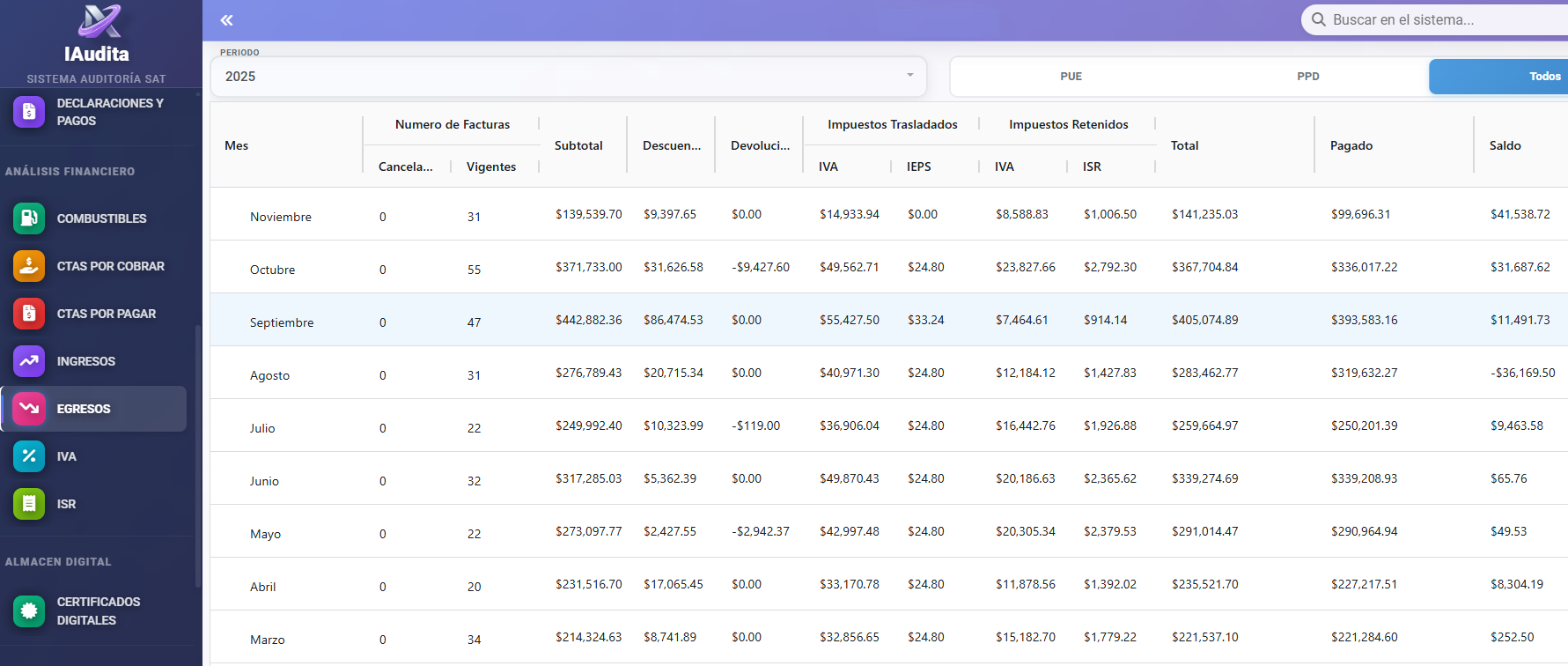
Task: Select the PPD filter option
Action: pos(1307,77)
